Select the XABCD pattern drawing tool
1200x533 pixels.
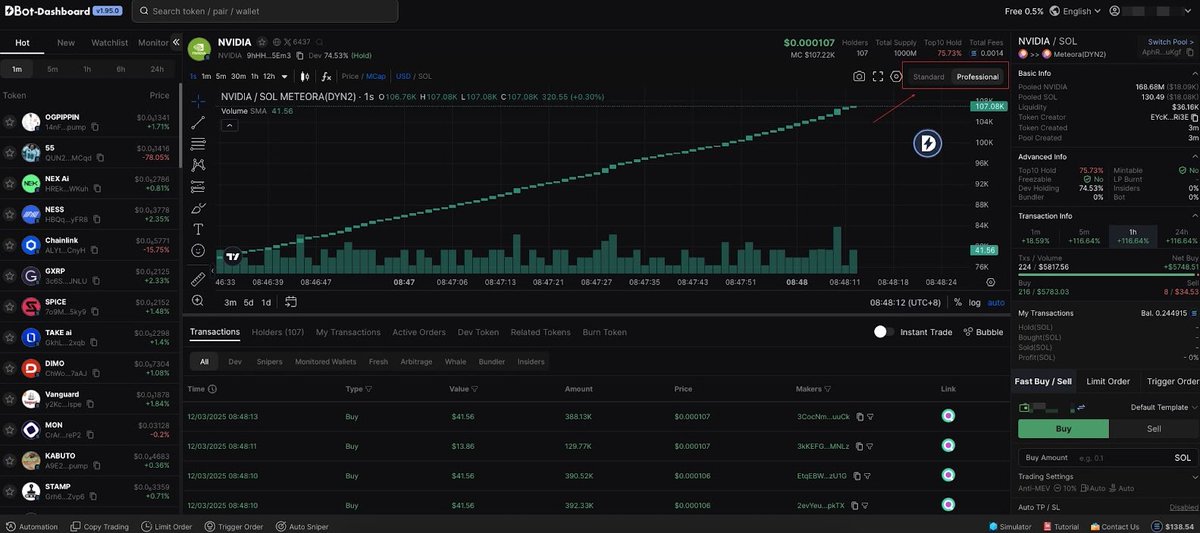198,165
